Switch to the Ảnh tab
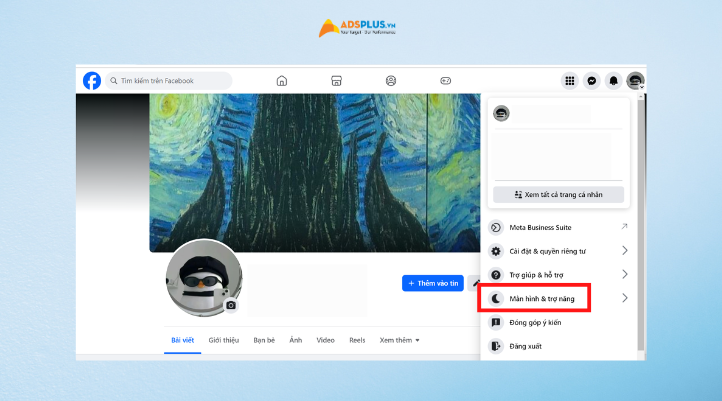Image resolution: width=722 pixels, height=401 pixels. (296, 340)
